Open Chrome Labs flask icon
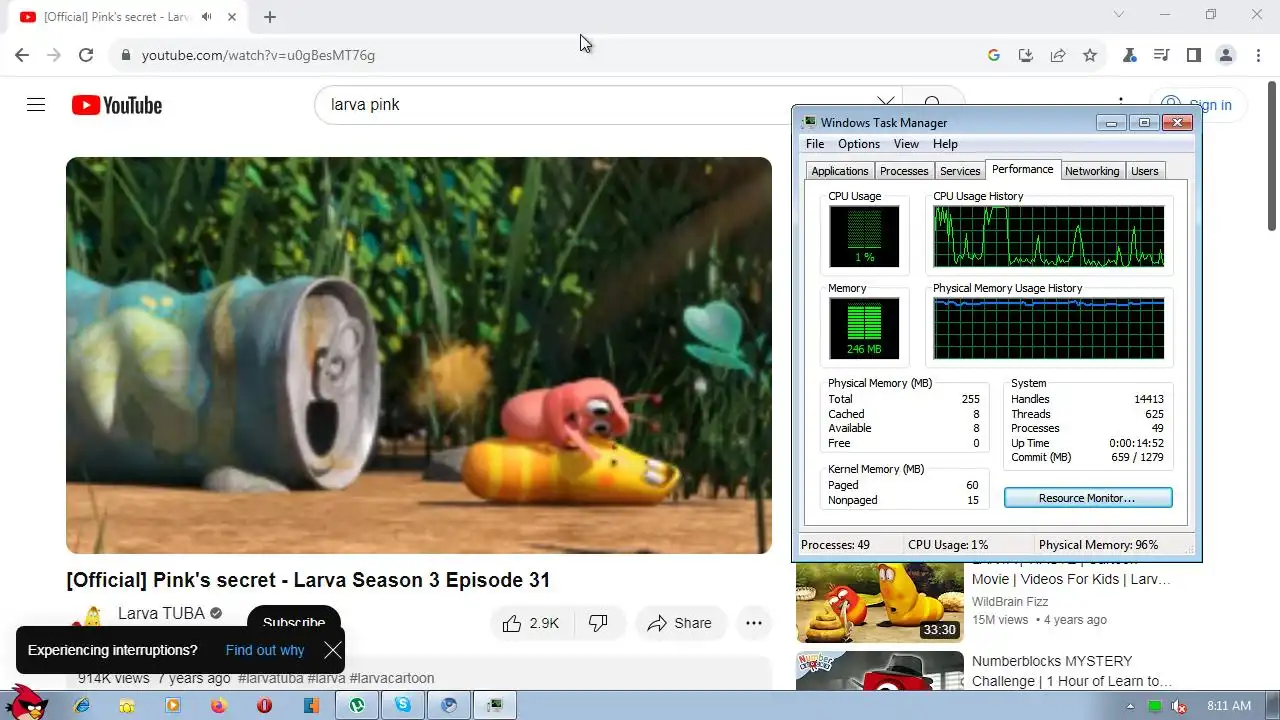 click(1130, 55)
